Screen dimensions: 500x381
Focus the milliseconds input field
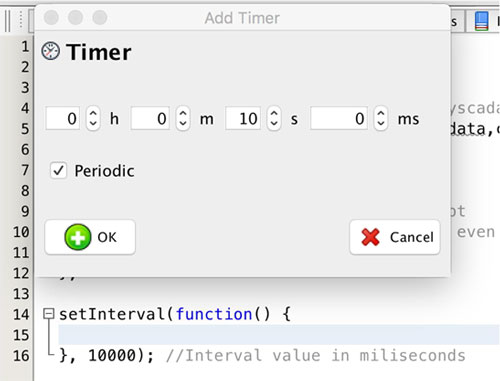click(339, 118)
